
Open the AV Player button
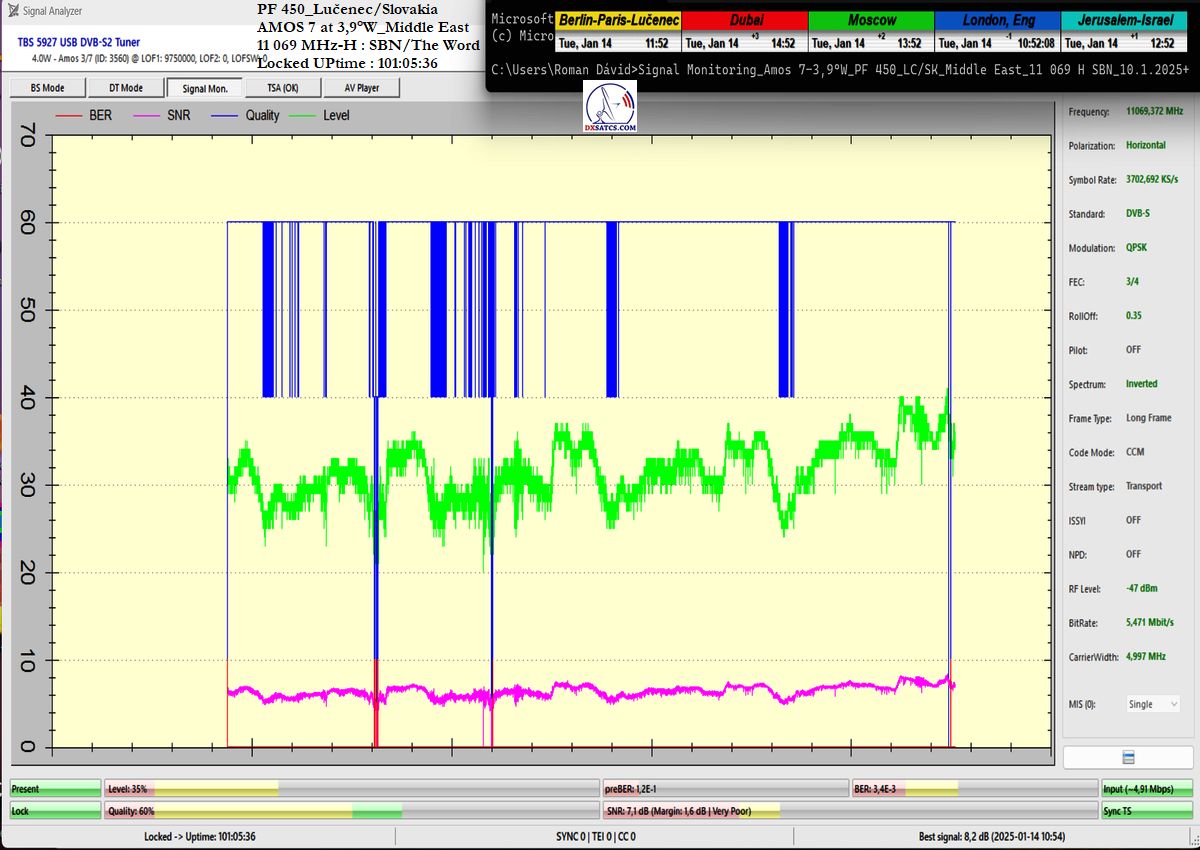361,88
